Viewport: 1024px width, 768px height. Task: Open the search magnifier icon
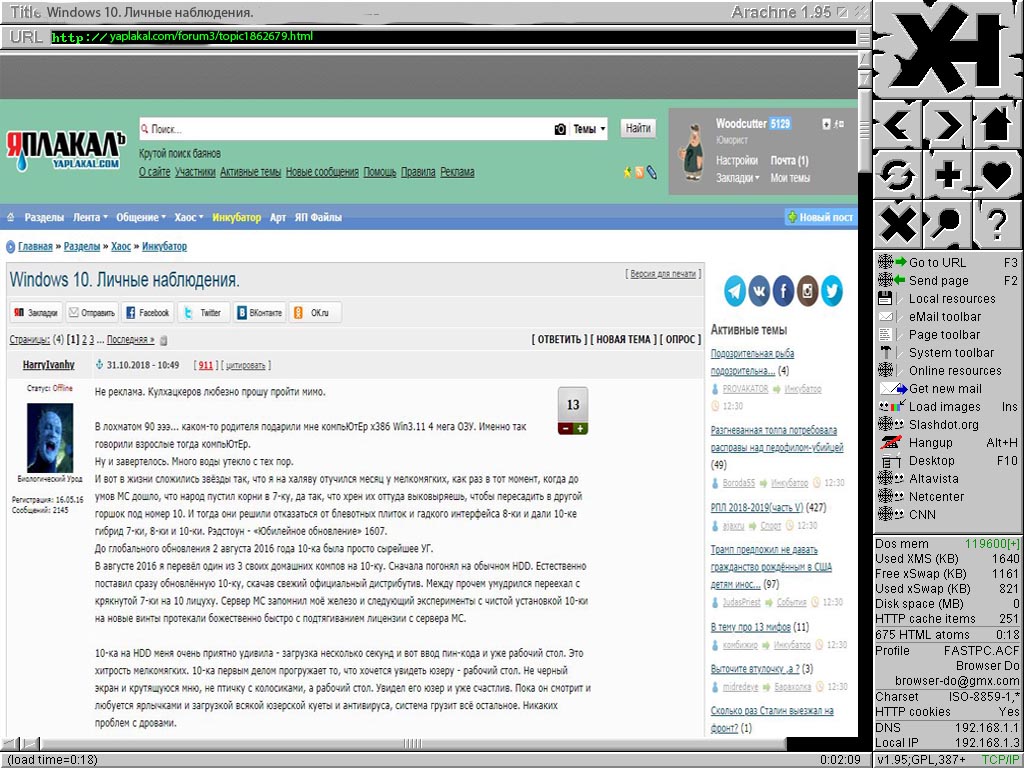click(947, 224)
